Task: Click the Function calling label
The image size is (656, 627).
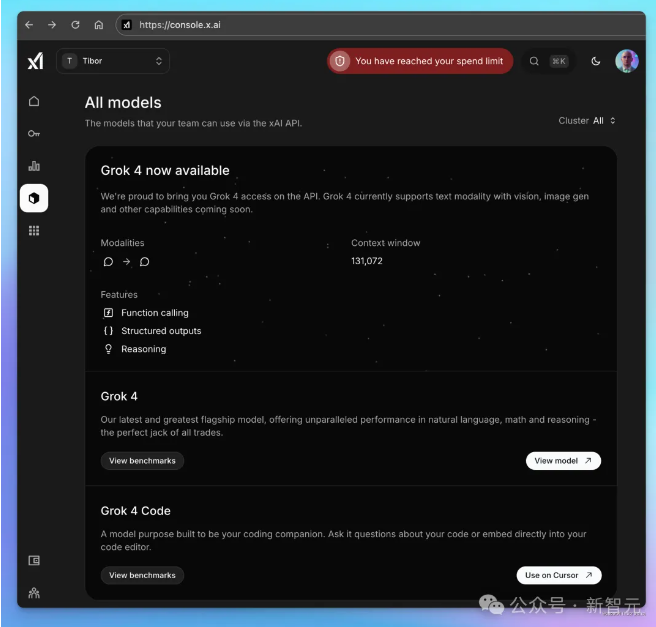Action: pyautogui.click(x=155, y=313)
